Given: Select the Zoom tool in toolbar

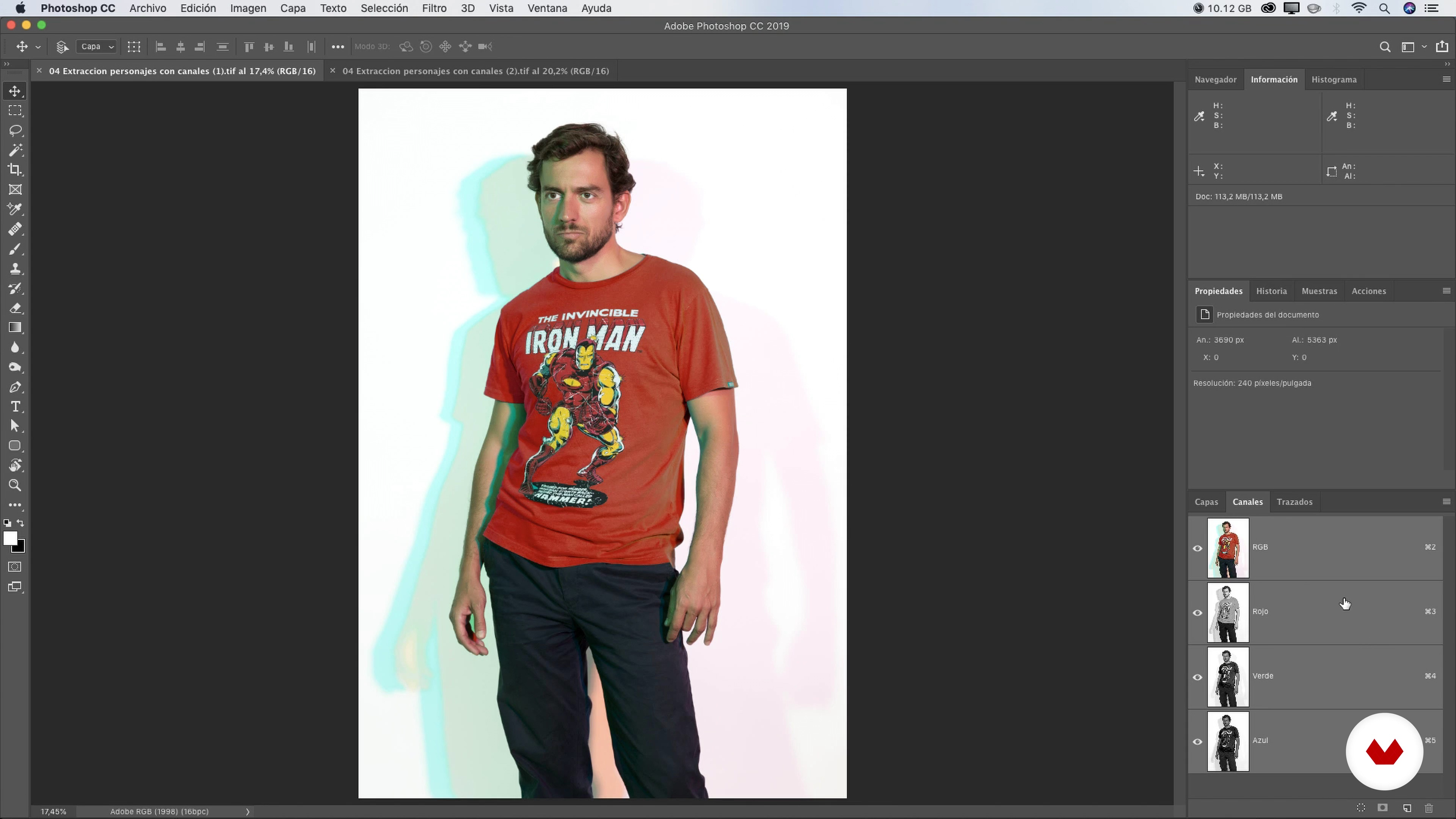Looking at the screenshot, I should (15, 485).
